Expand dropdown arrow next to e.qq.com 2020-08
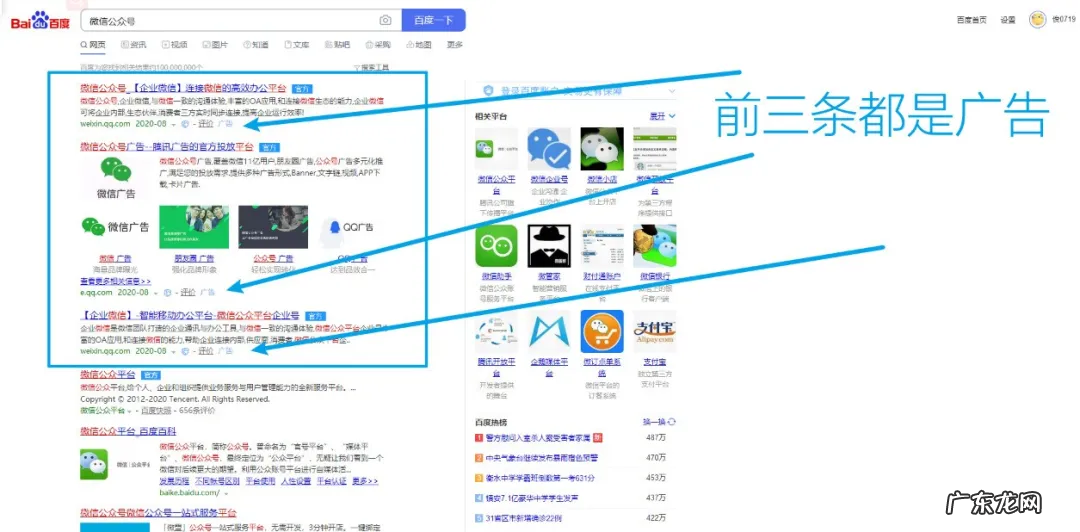Image resolution: width=1080 pixels, height=532 pixels. [x=156, y=293]
